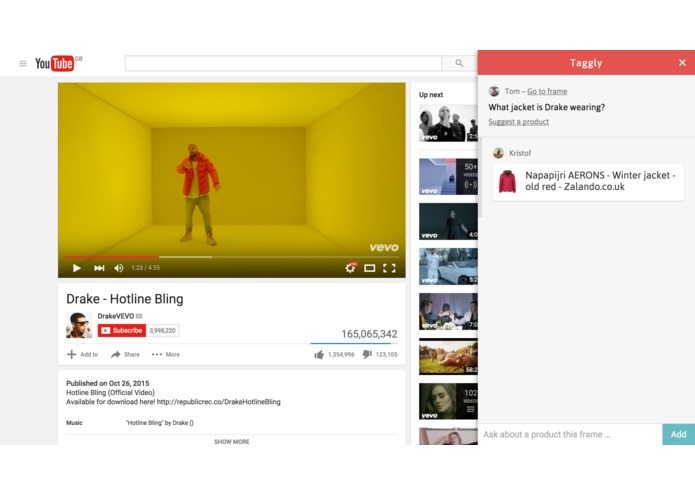
Task: Switch to theater mode
Action: click(x=370, y=268)
